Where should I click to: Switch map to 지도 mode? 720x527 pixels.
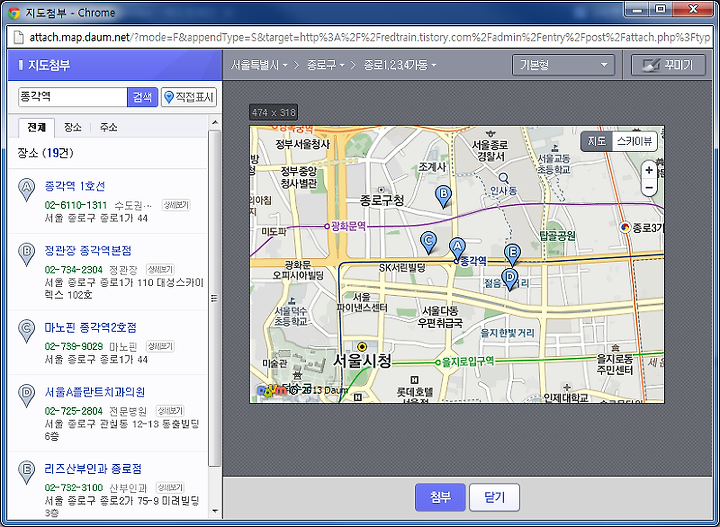coord(596,141)
